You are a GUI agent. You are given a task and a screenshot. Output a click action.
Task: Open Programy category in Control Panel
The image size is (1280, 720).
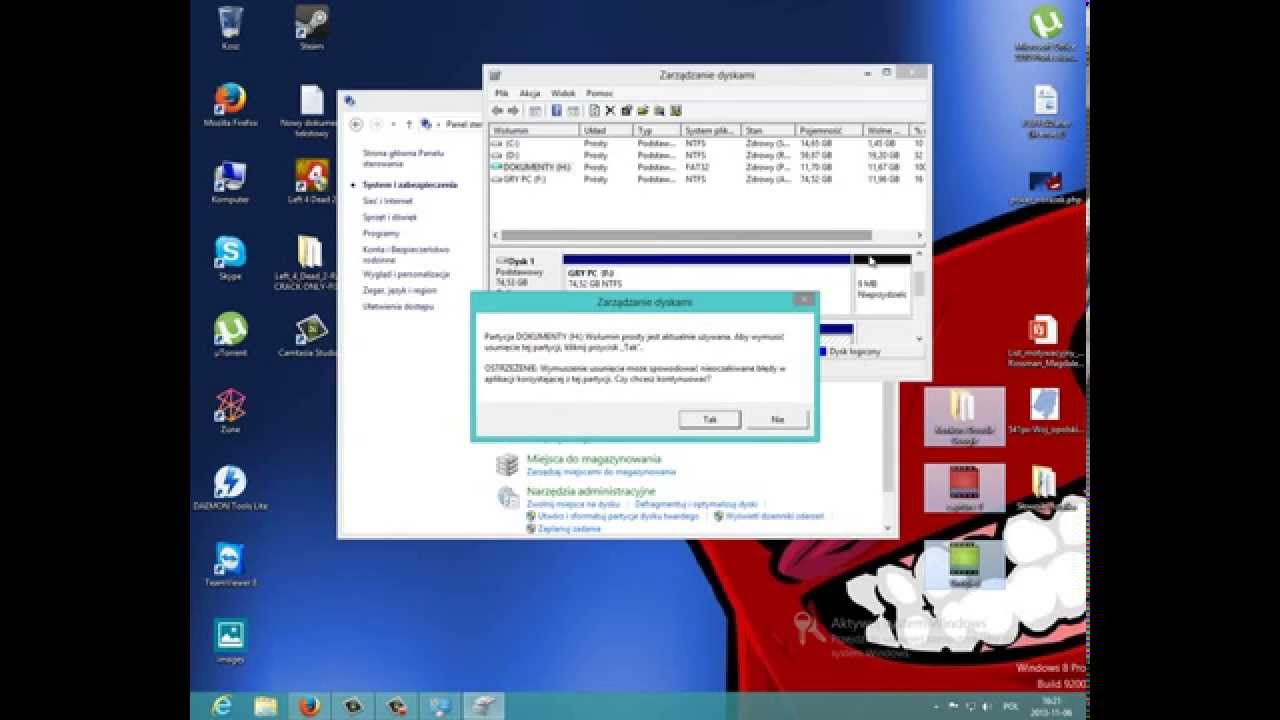coord(381,233)
